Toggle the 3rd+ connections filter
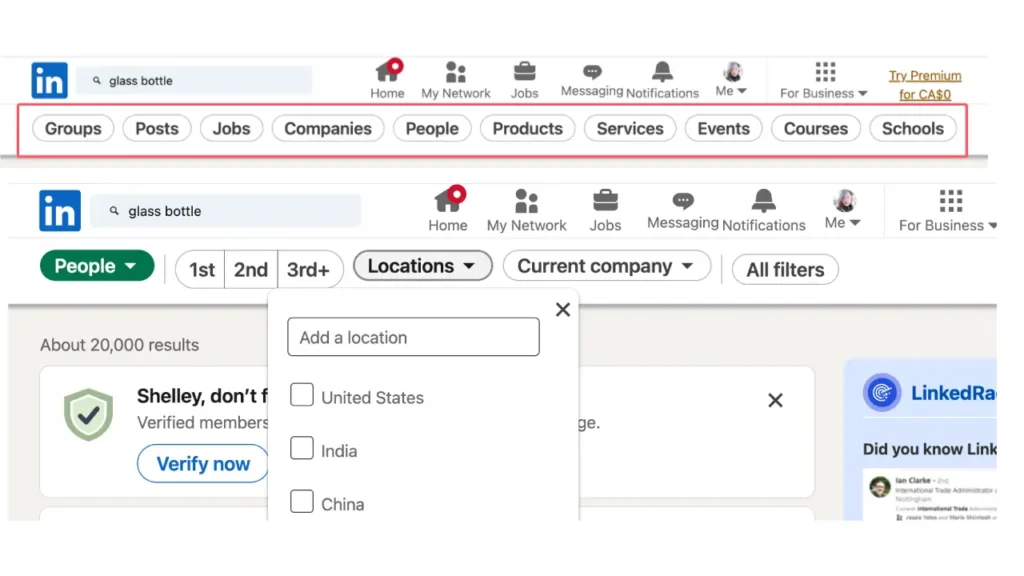1024x576 pixels. [x=308, y=269]
